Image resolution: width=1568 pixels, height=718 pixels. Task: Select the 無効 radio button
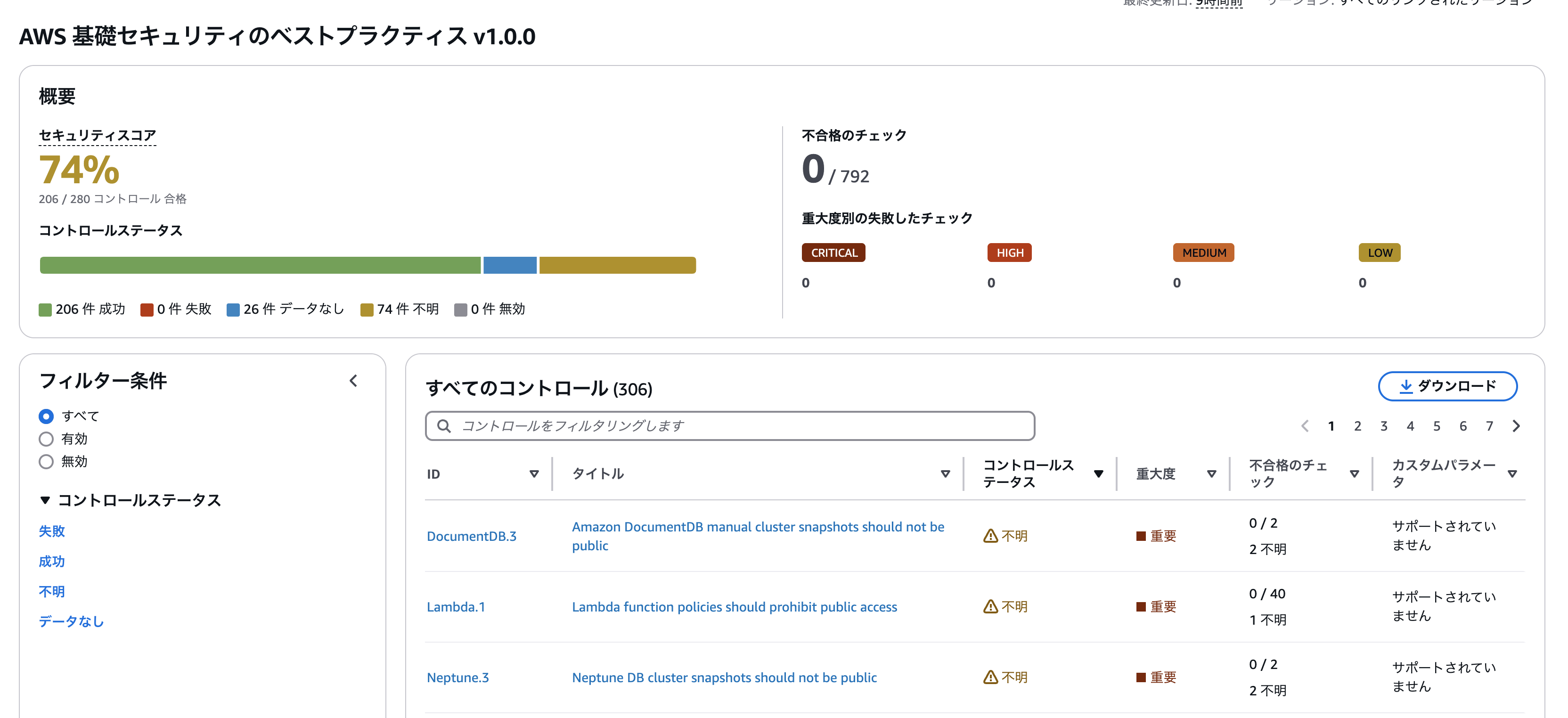pos(46,461)
